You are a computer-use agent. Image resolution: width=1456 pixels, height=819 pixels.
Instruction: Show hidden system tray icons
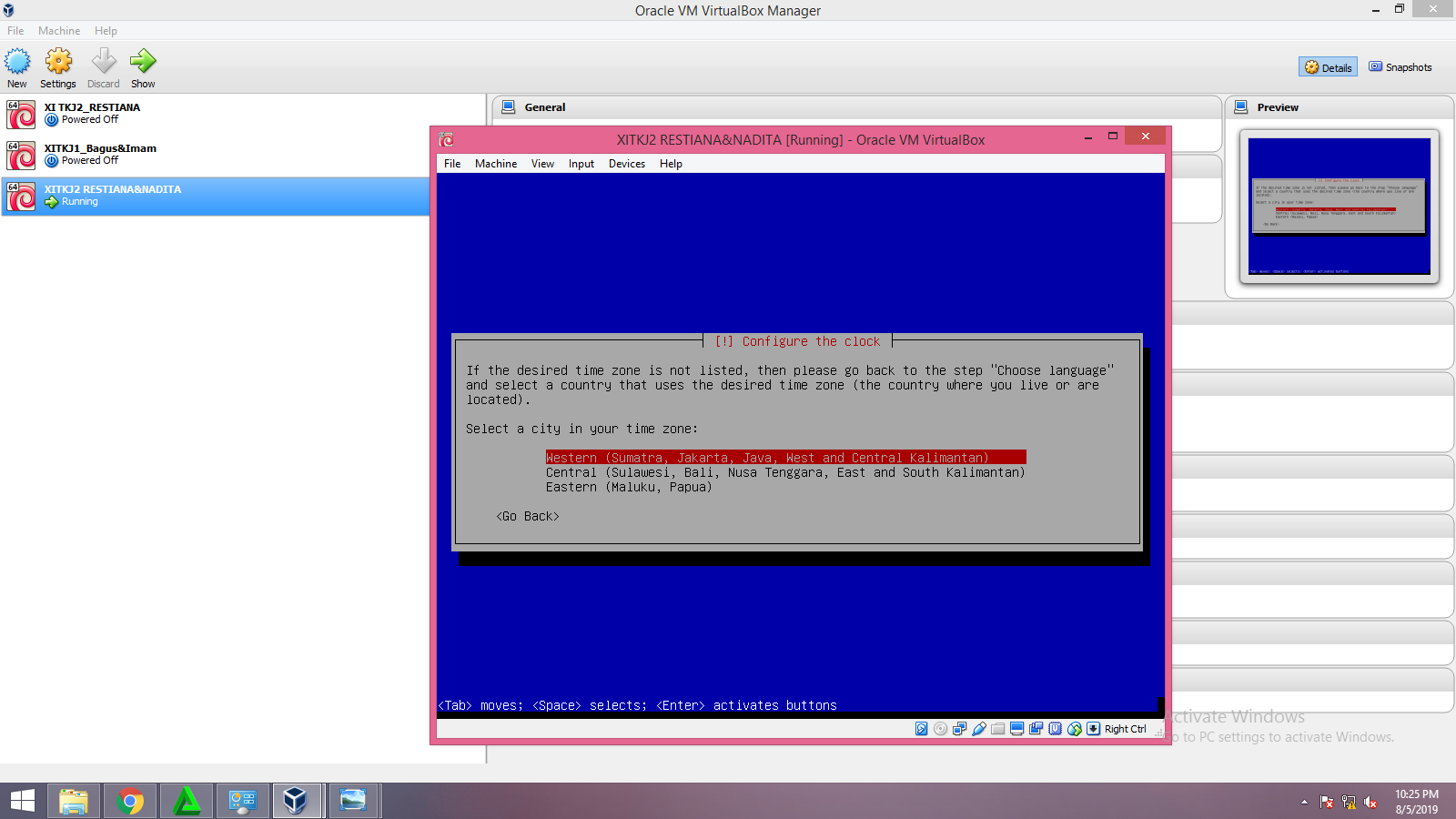click(1304, 802)
